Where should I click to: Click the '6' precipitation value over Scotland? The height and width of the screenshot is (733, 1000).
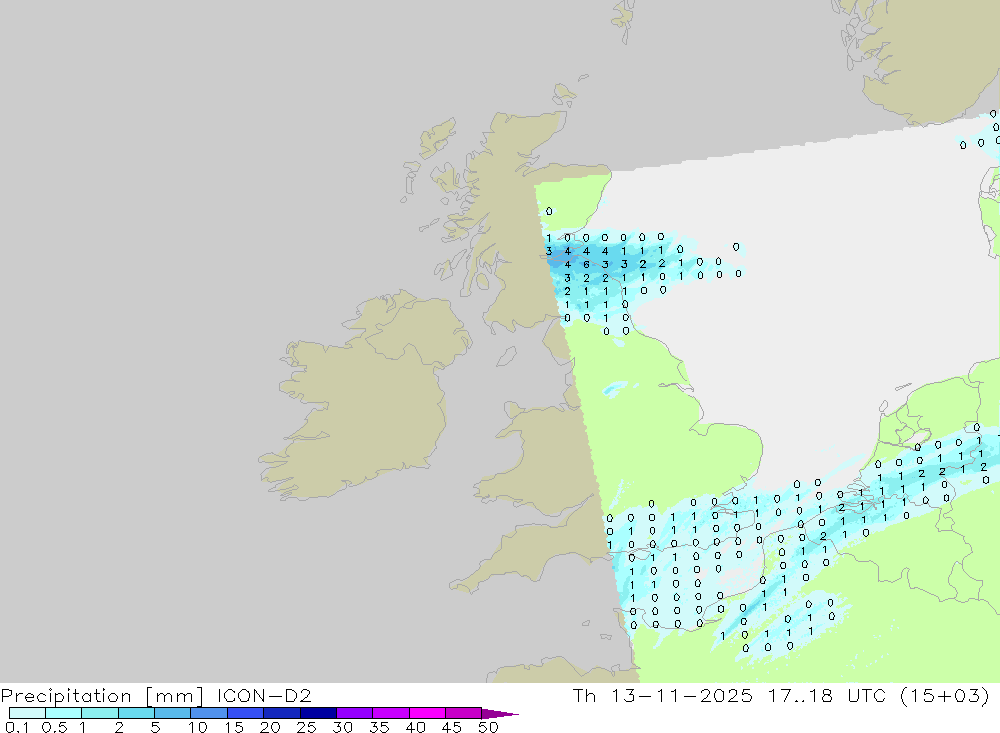click(586, 264)
